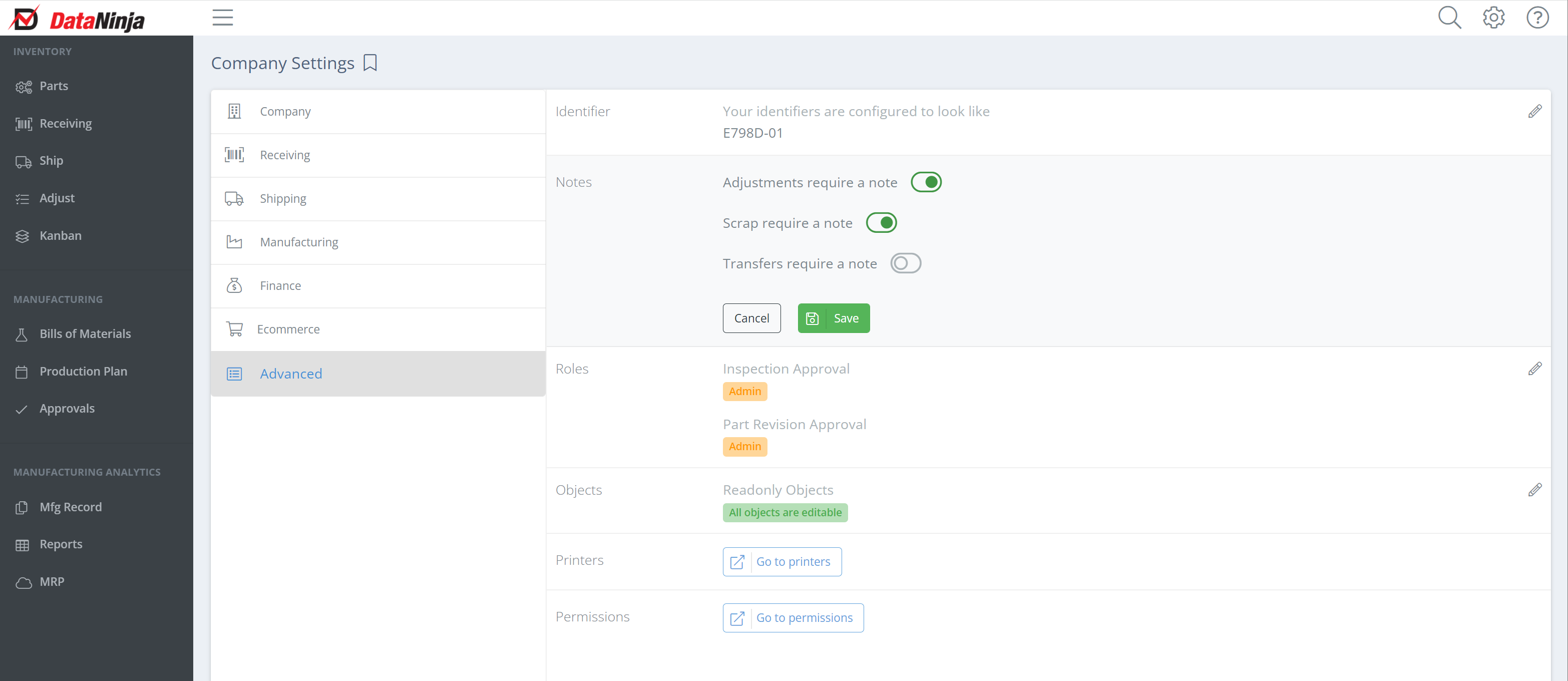The width and height of the screenshot is (1568, 681).
Task: Select the Ecommerce settings tab
Action: click(x=288, y=329)
